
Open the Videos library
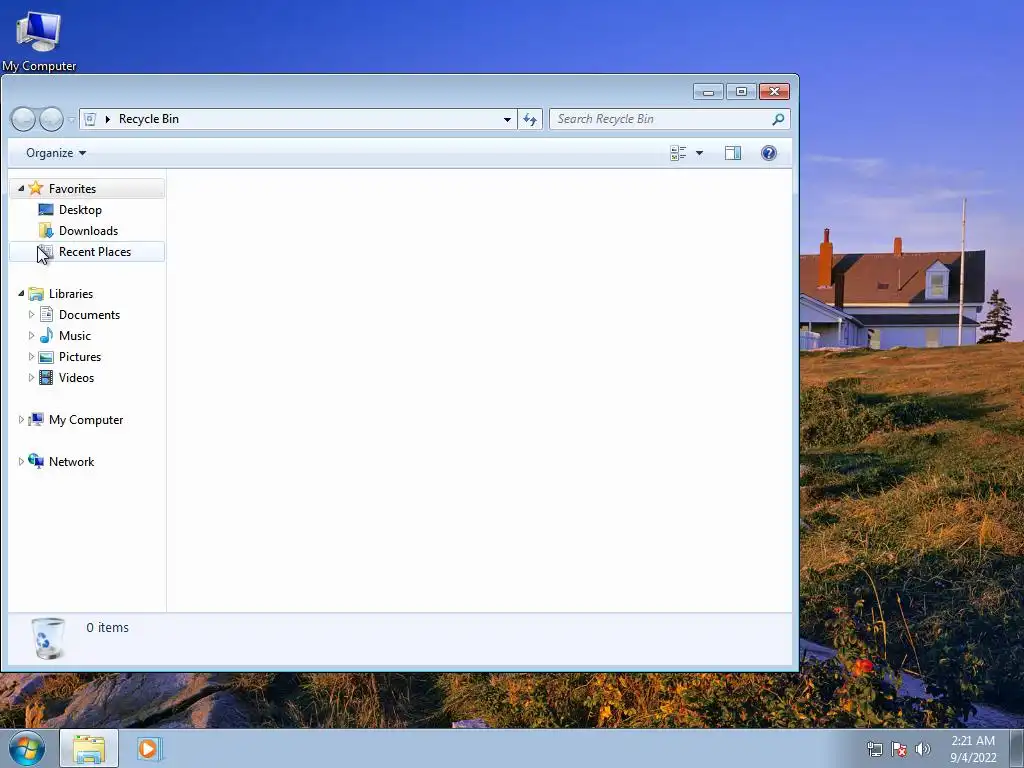coord(76,377)
